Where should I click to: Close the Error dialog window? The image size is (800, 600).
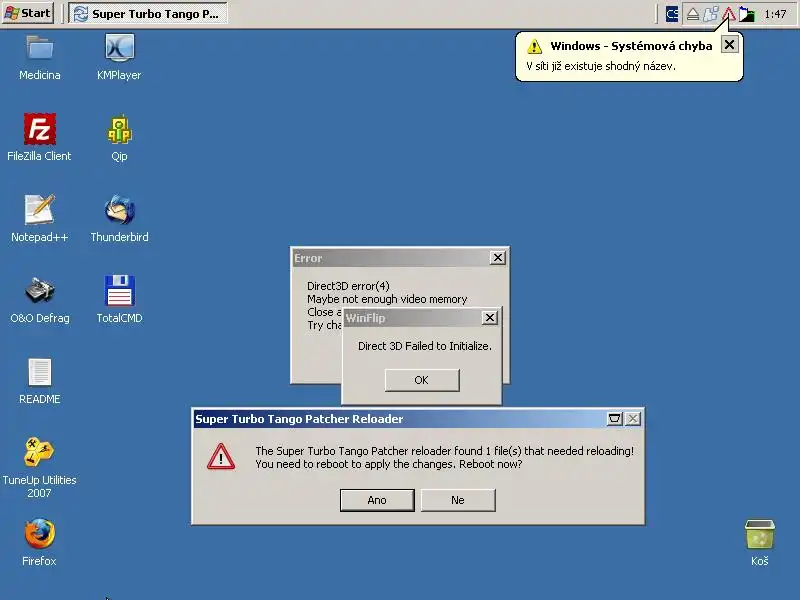click(x=497, y=258)
